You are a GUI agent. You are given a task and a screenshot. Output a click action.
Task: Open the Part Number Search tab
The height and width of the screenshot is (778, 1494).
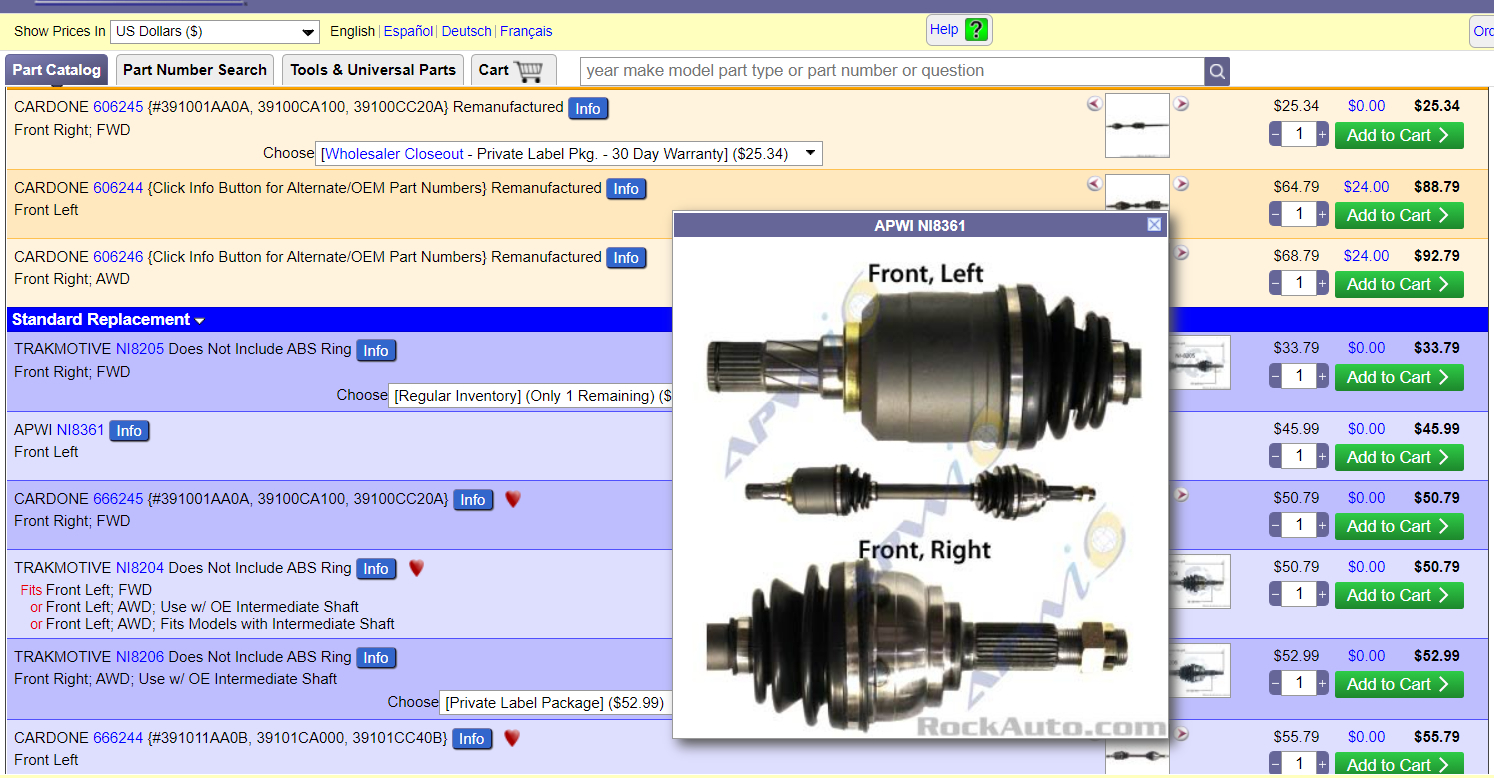click(x=195, y=70)
